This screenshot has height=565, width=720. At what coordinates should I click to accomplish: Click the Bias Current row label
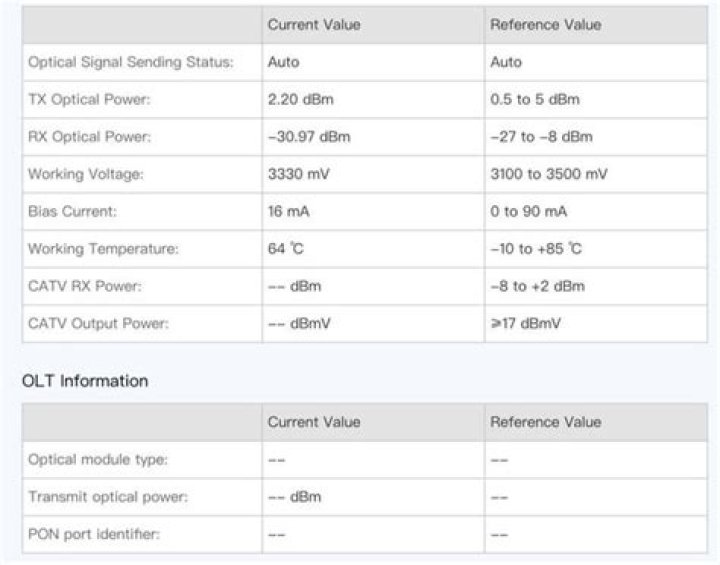point(72,212)
